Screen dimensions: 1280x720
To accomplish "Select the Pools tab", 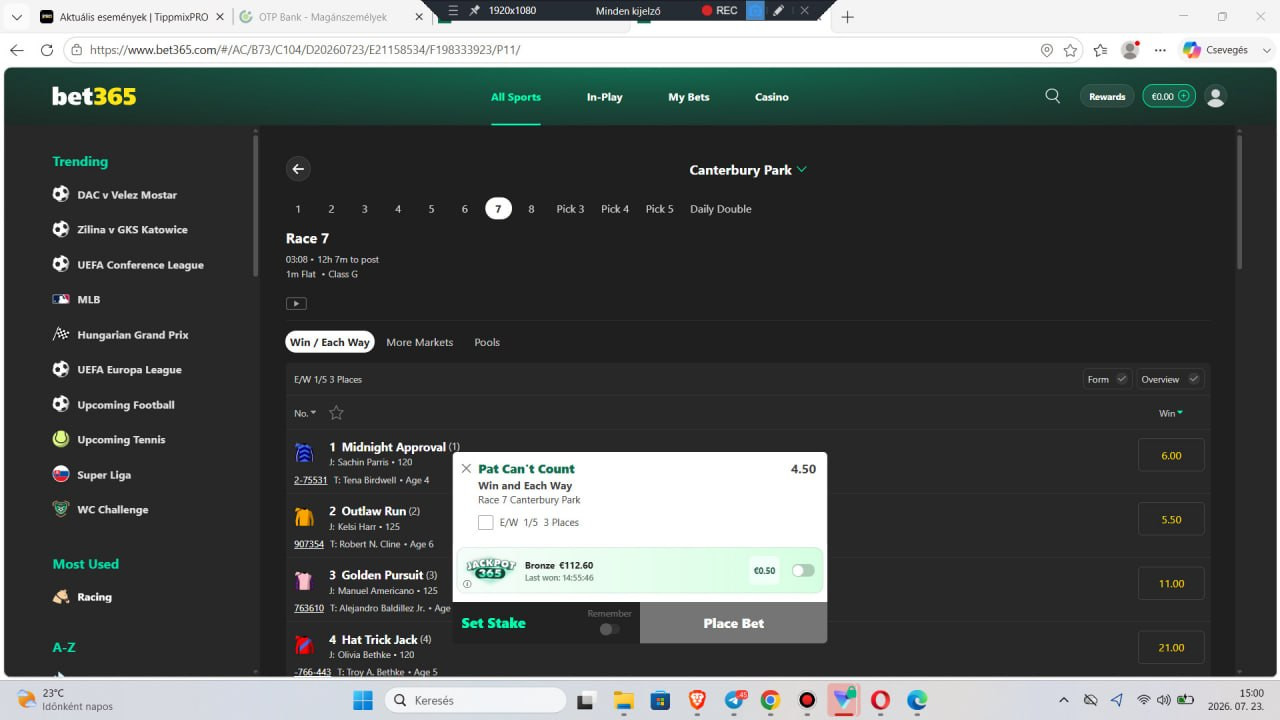I will pos(487,342).
